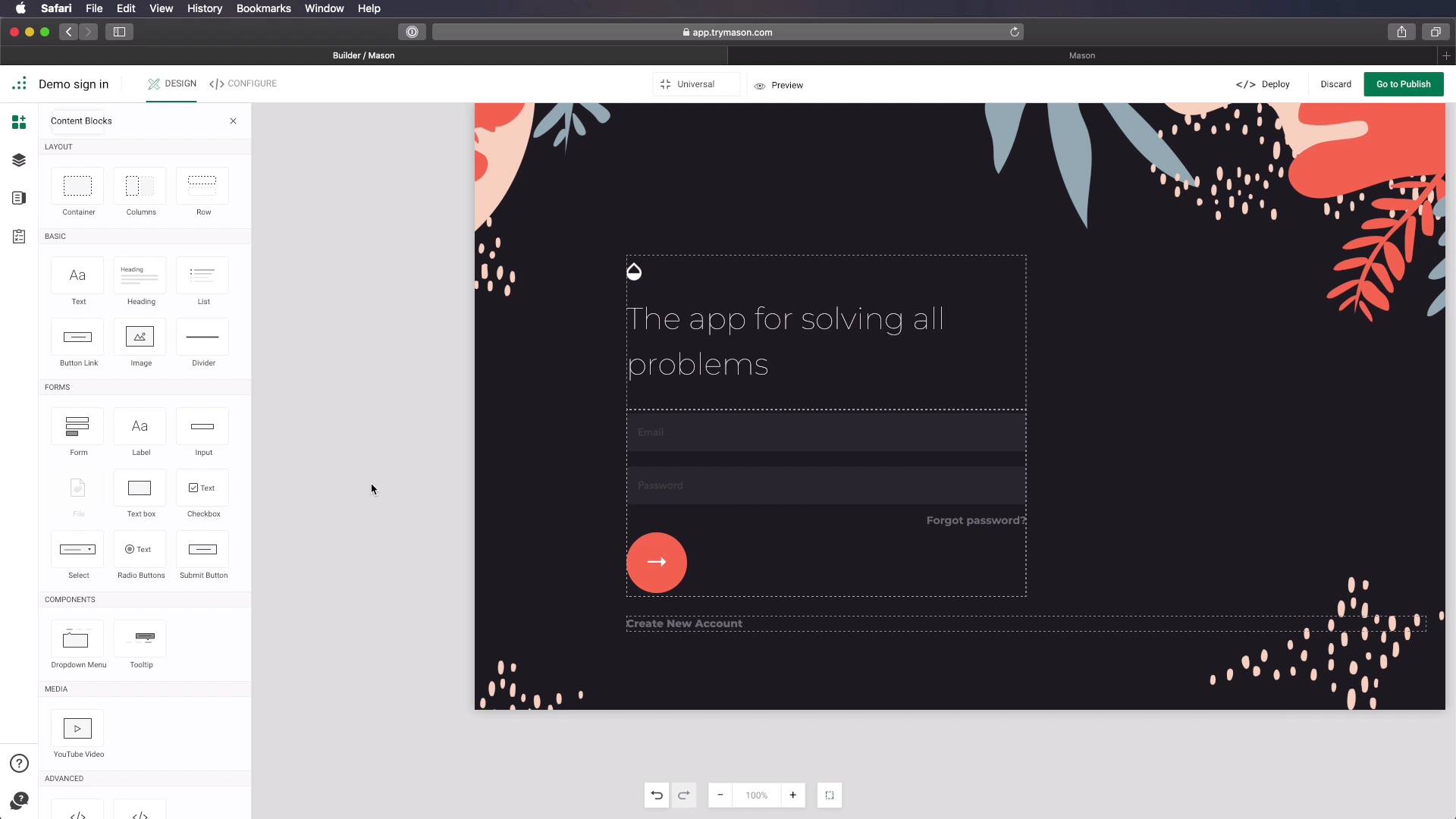Open the Layers panel in sidebar
1456x819 pixels.
point(19,160)
